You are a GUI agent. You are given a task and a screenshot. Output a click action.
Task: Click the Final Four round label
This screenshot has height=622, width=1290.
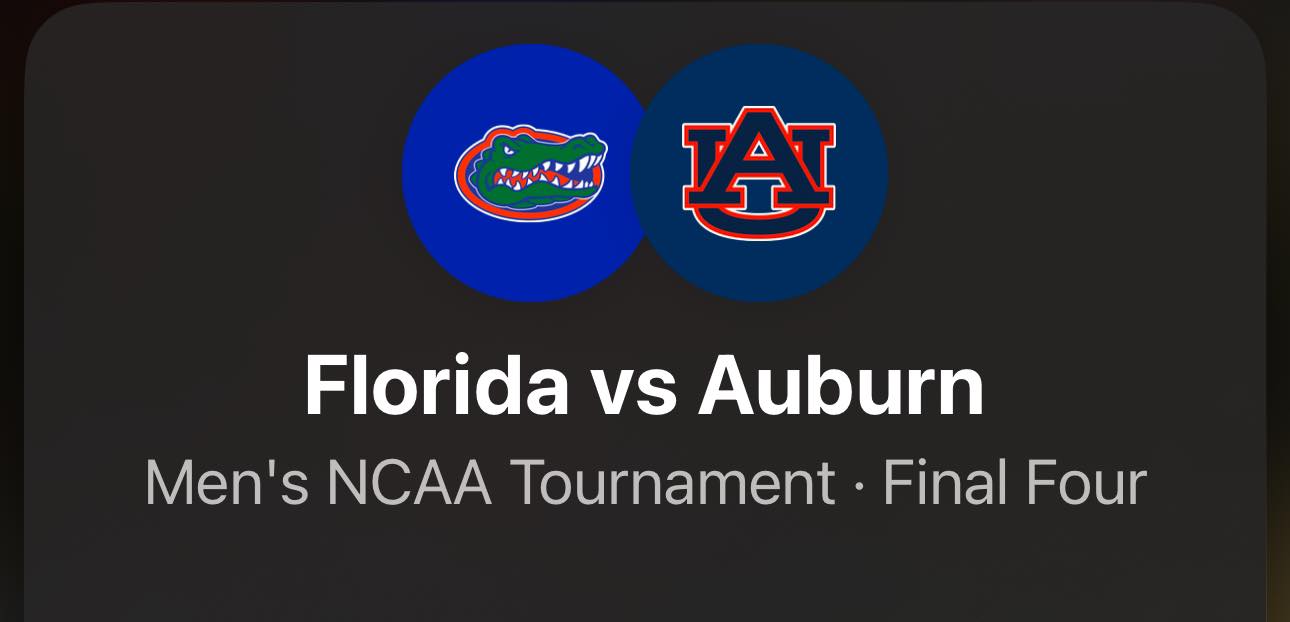(x=1015, y=484)
